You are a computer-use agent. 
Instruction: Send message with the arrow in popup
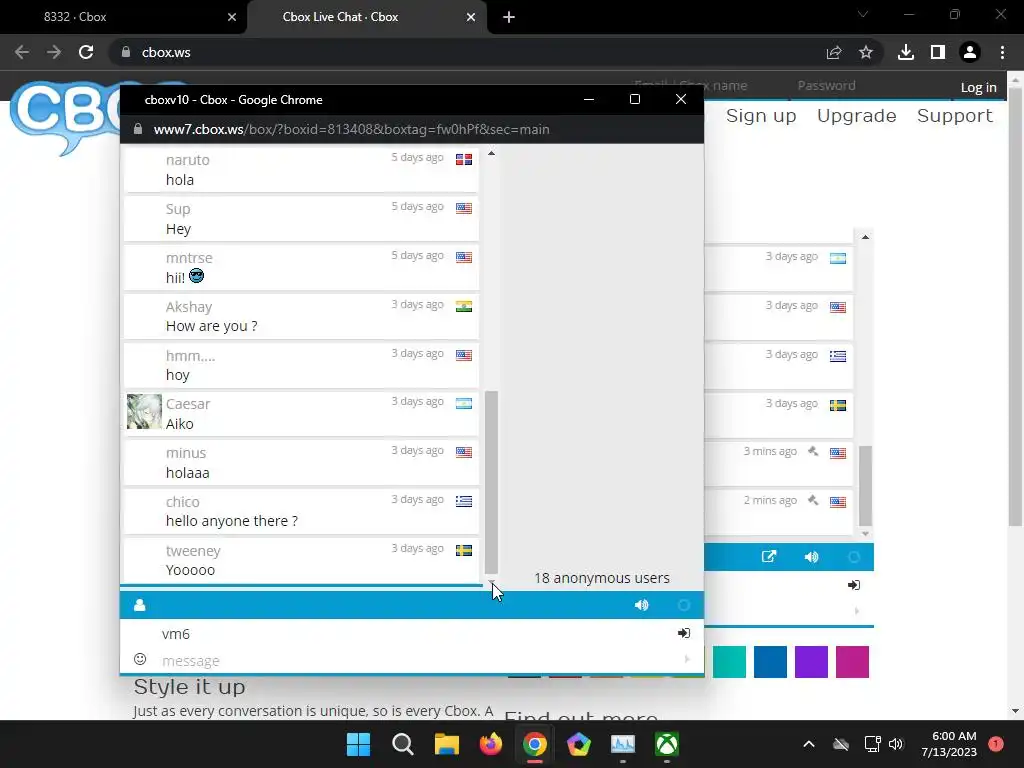point(687,659)
